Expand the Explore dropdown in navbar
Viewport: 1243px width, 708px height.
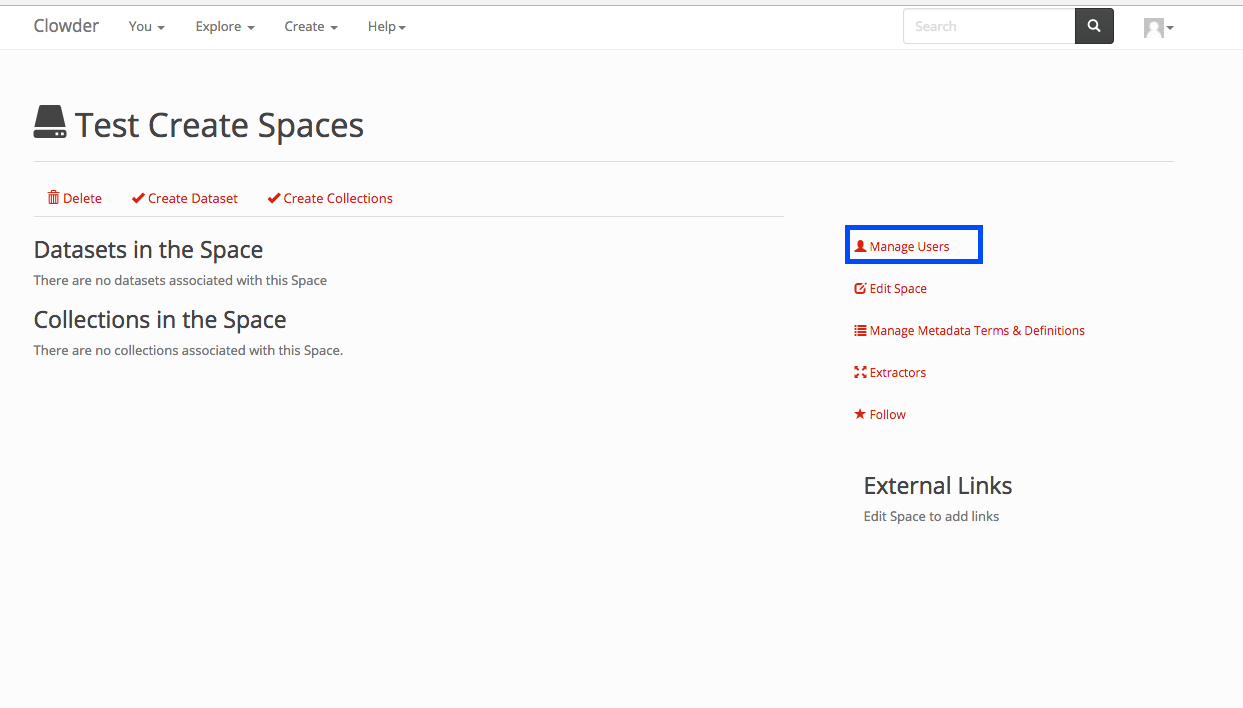[224, 27]
